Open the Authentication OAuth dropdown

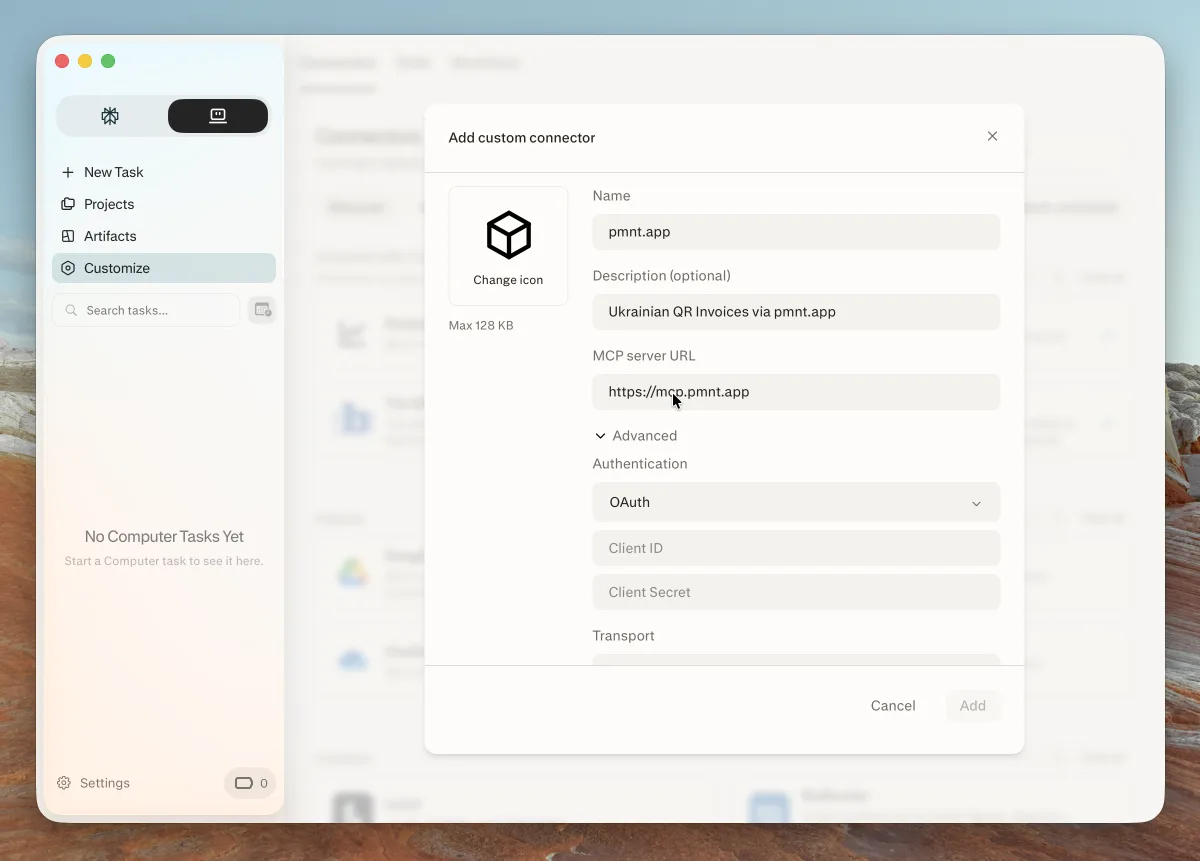(x=796, y=502)
